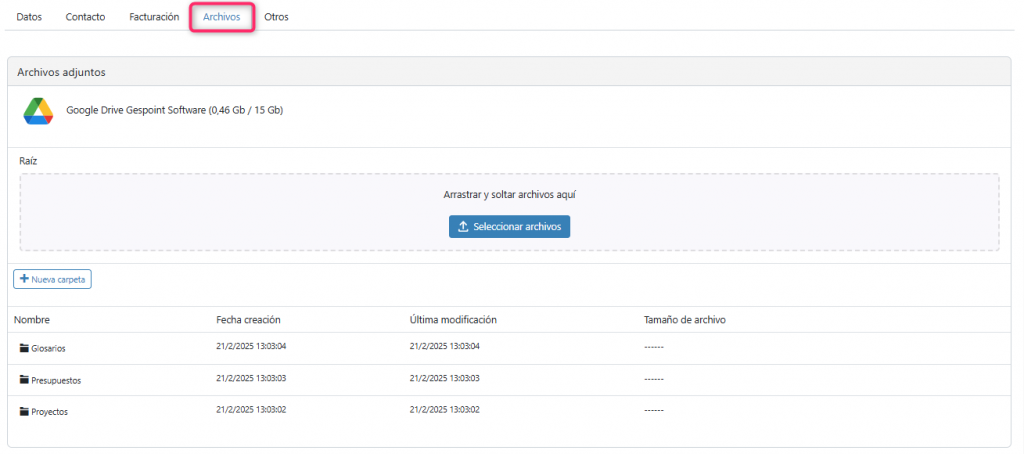Screen dimensions: 1024x454
Task: Open the Proyectos folder by name
Action: (50, 412)
